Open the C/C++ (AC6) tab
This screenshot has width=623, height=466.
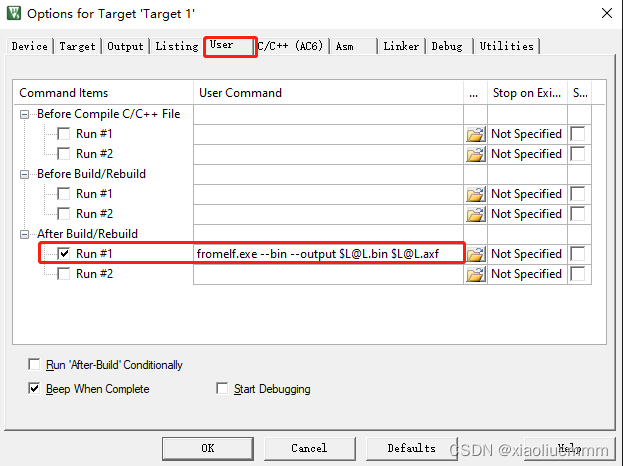290,46
